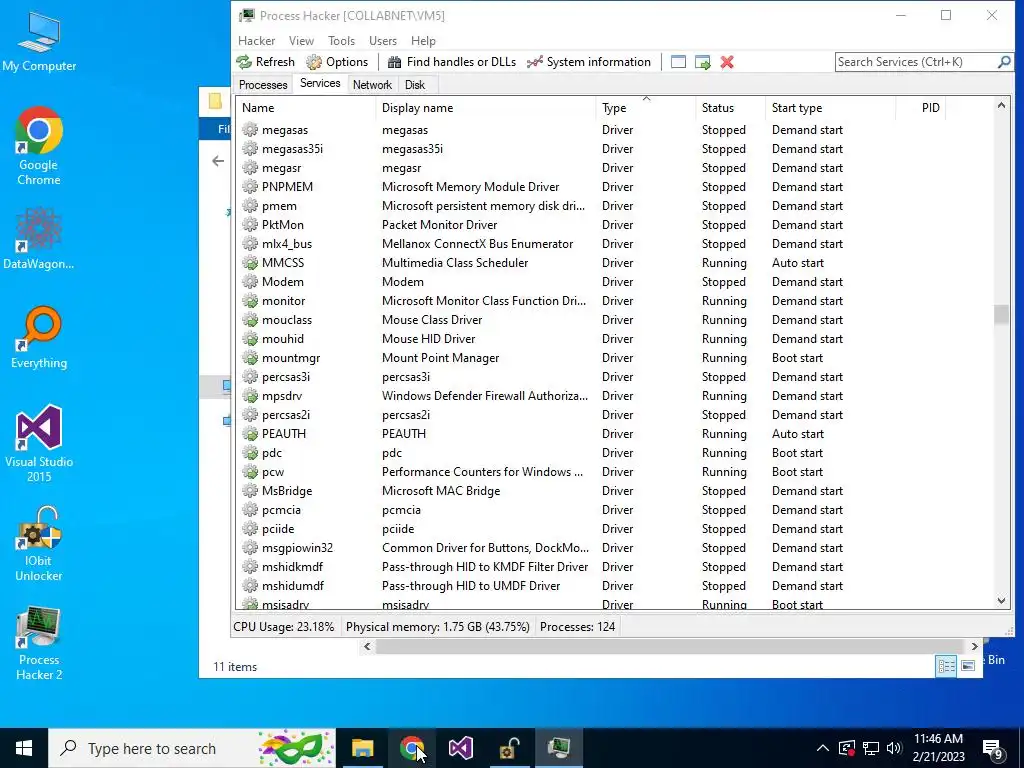Open the Users menu

(x=383, y=40)
